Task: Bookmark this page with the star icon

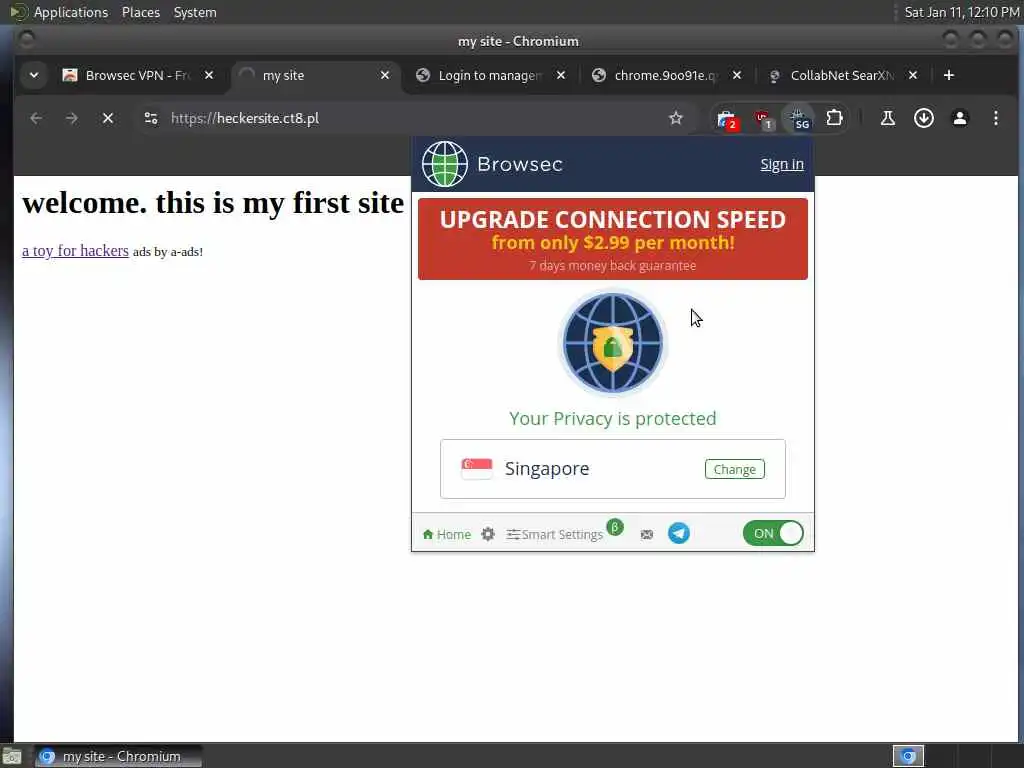Action: coord(675,118)
